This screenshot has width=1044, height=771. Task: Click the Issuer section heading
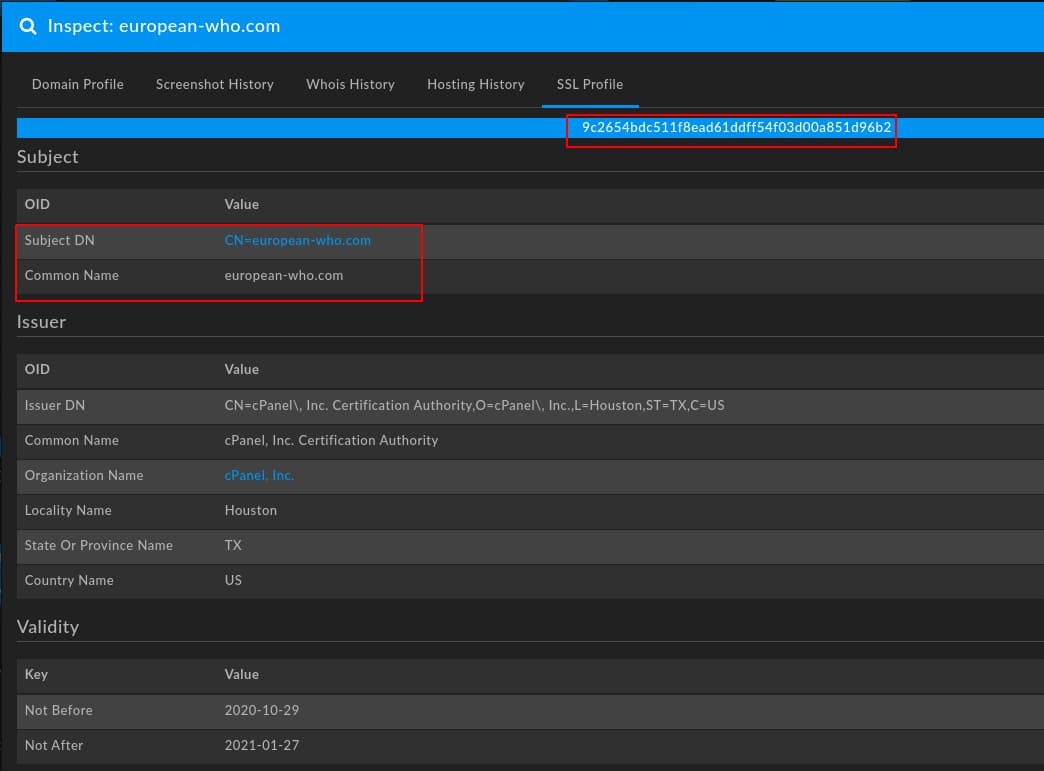(41, 322)
